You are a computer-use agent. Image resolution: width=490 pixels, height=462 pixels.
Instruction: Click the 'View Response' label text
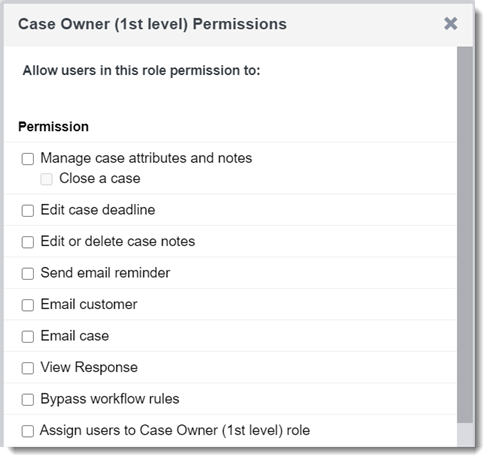(89, 367)
